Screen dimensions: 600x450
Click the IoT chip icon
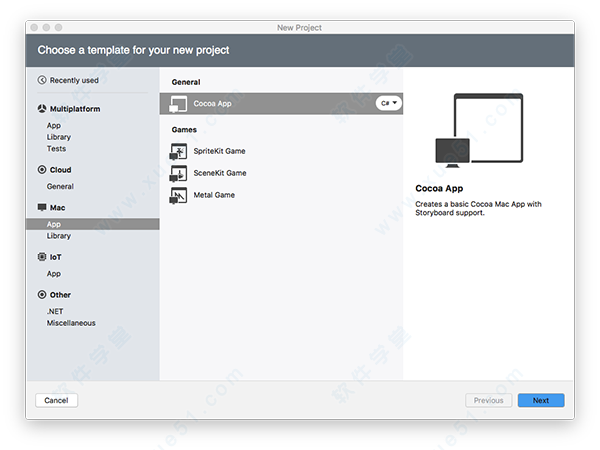(x=42, y=257)
